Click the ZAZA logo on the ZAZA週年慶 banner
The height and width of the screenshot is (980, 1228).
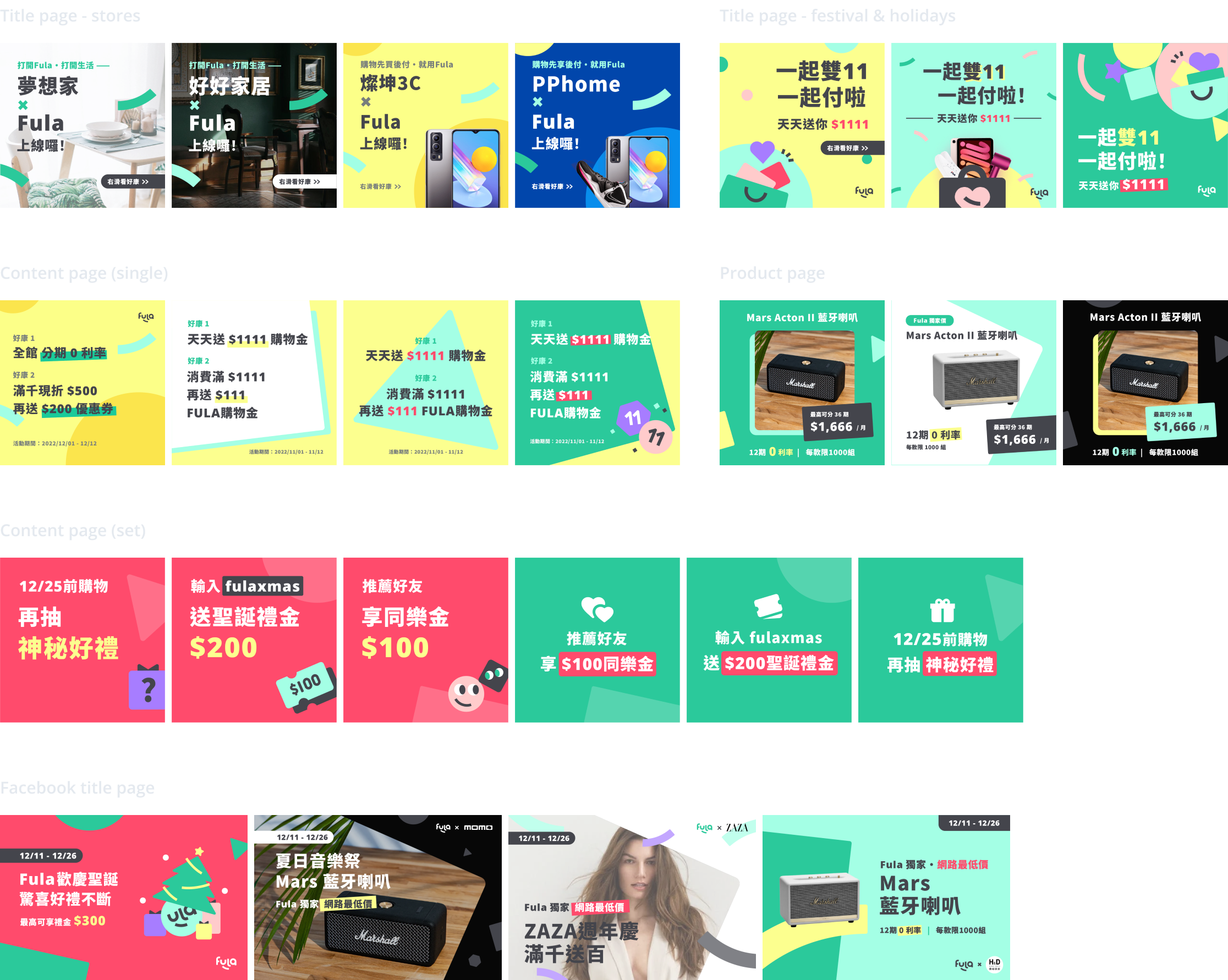737,828
